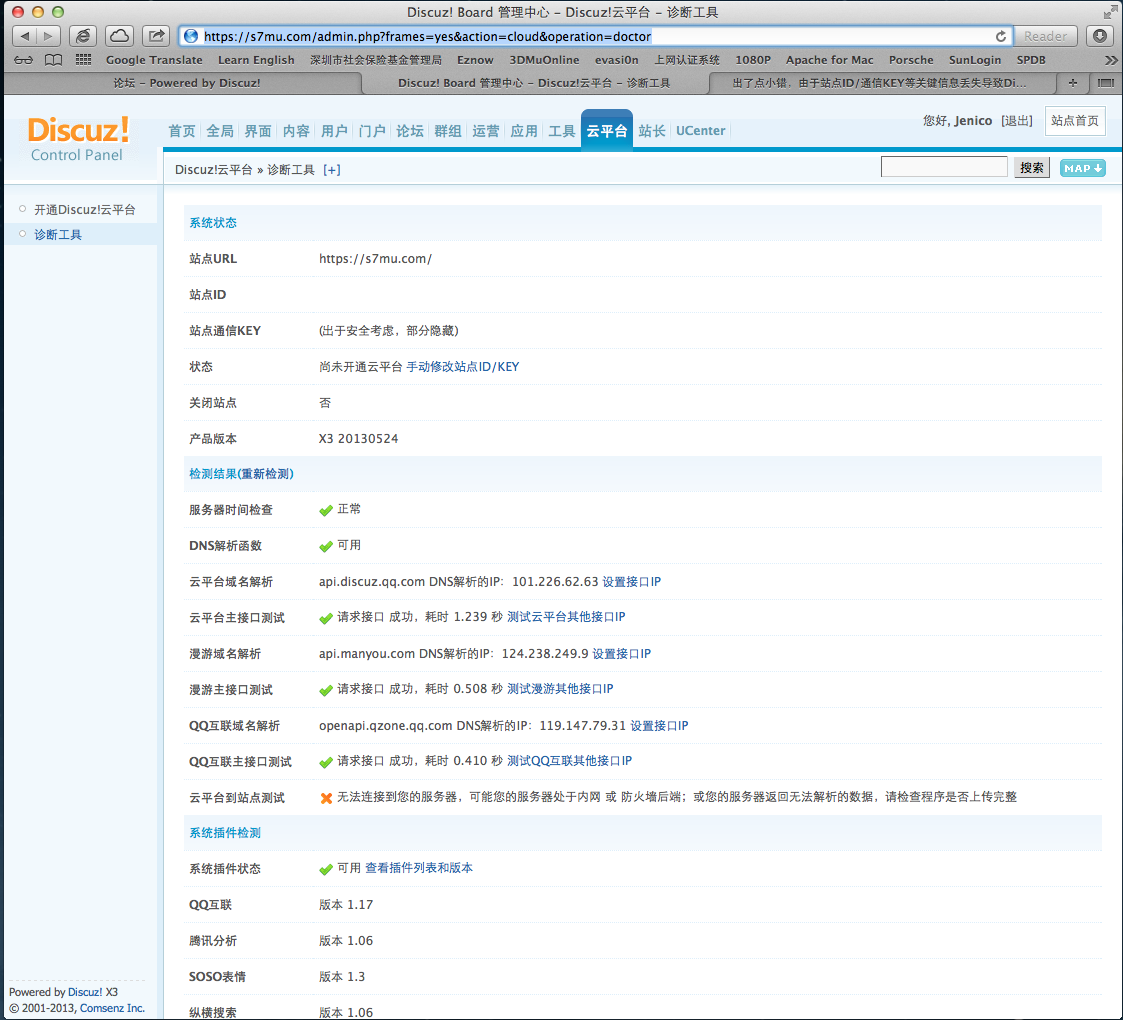Click the Reader button
Viewport: 1123px width, 1020px height.
[1045, 36]
